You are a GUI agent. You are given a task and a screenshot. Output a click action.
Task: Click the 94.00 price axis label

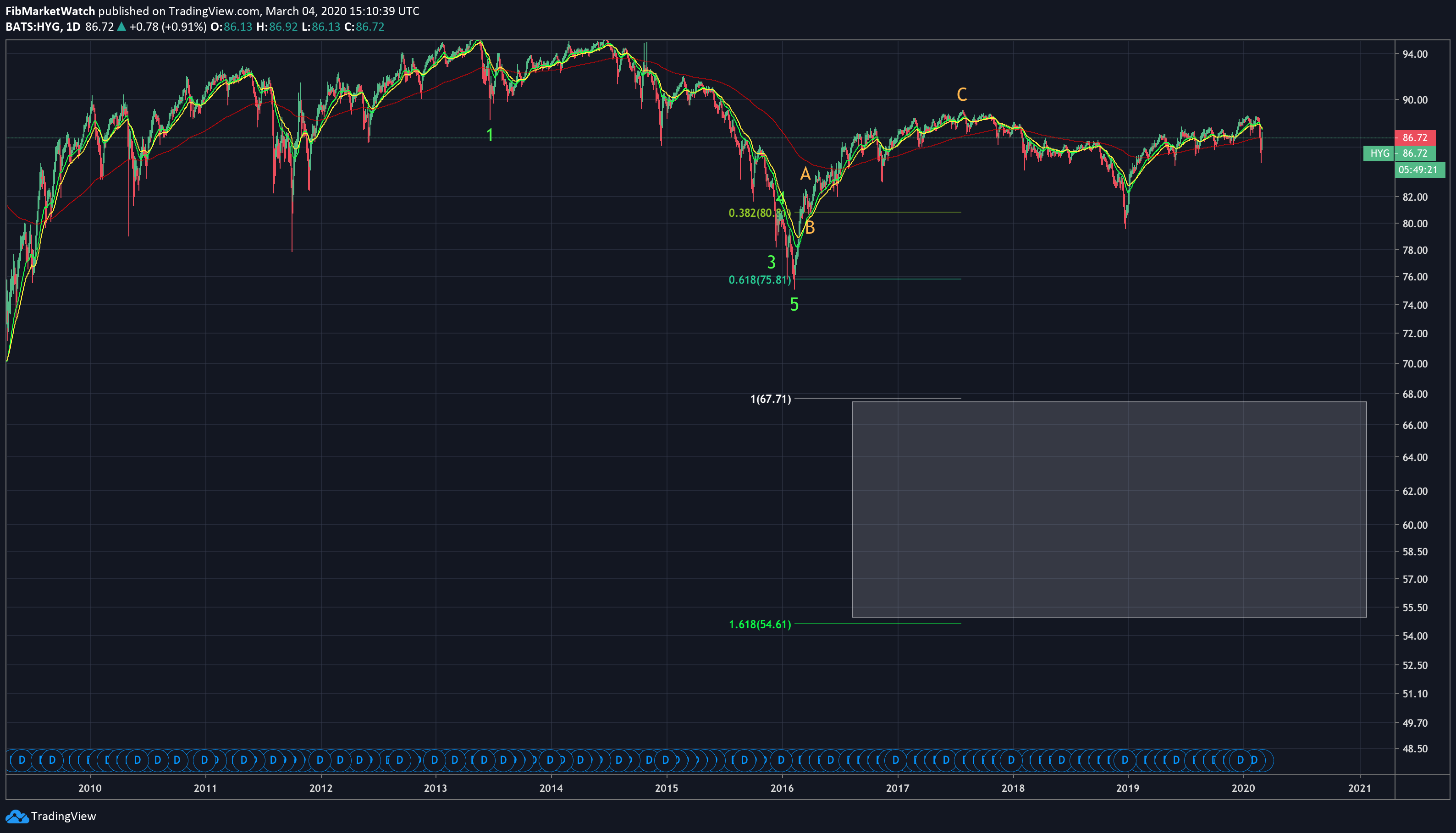pos(1415,54)
